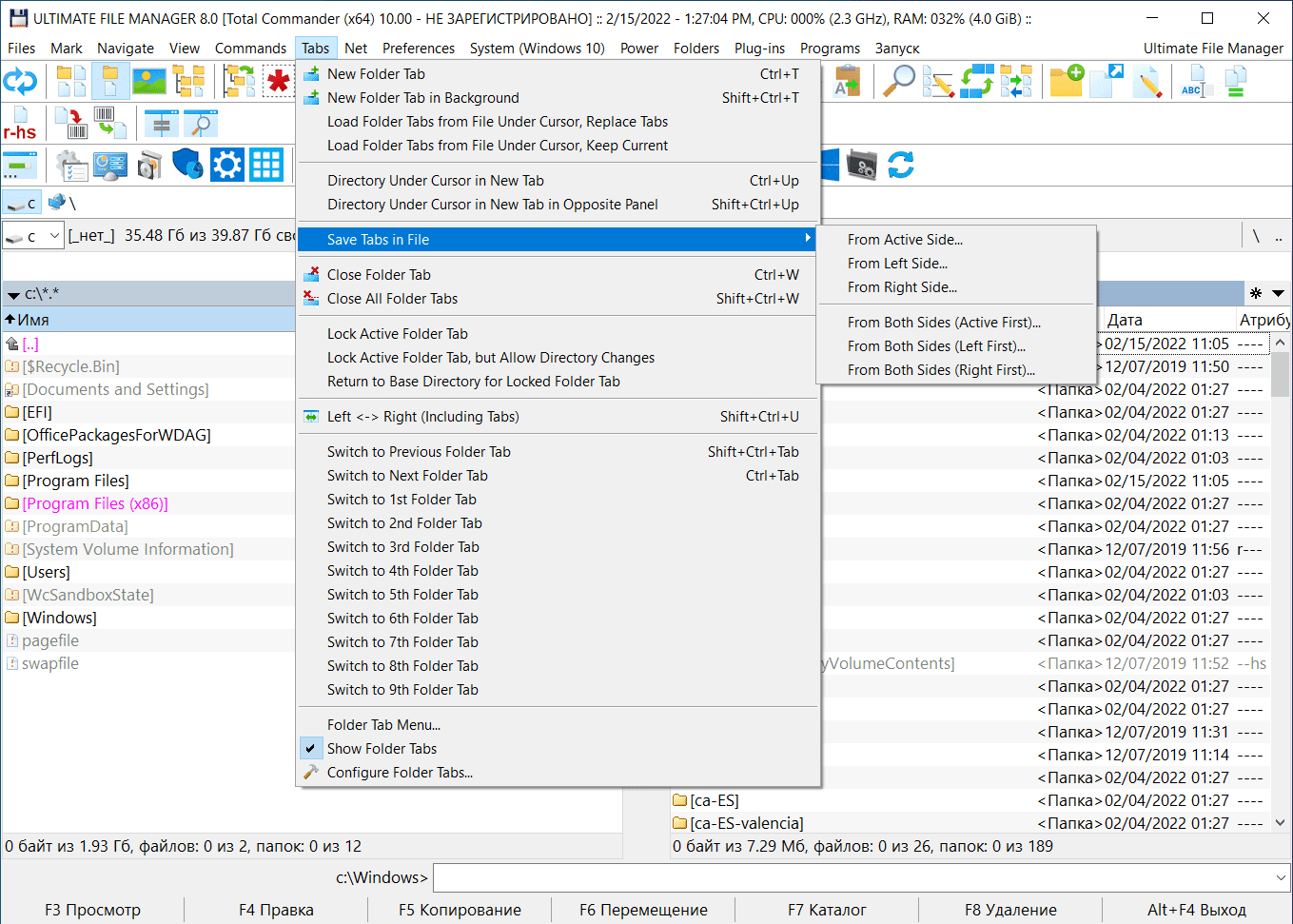Select the [Program Files (x86)] folder
The width and height of the screenshot is (1293, 924).
pos(95,503)
